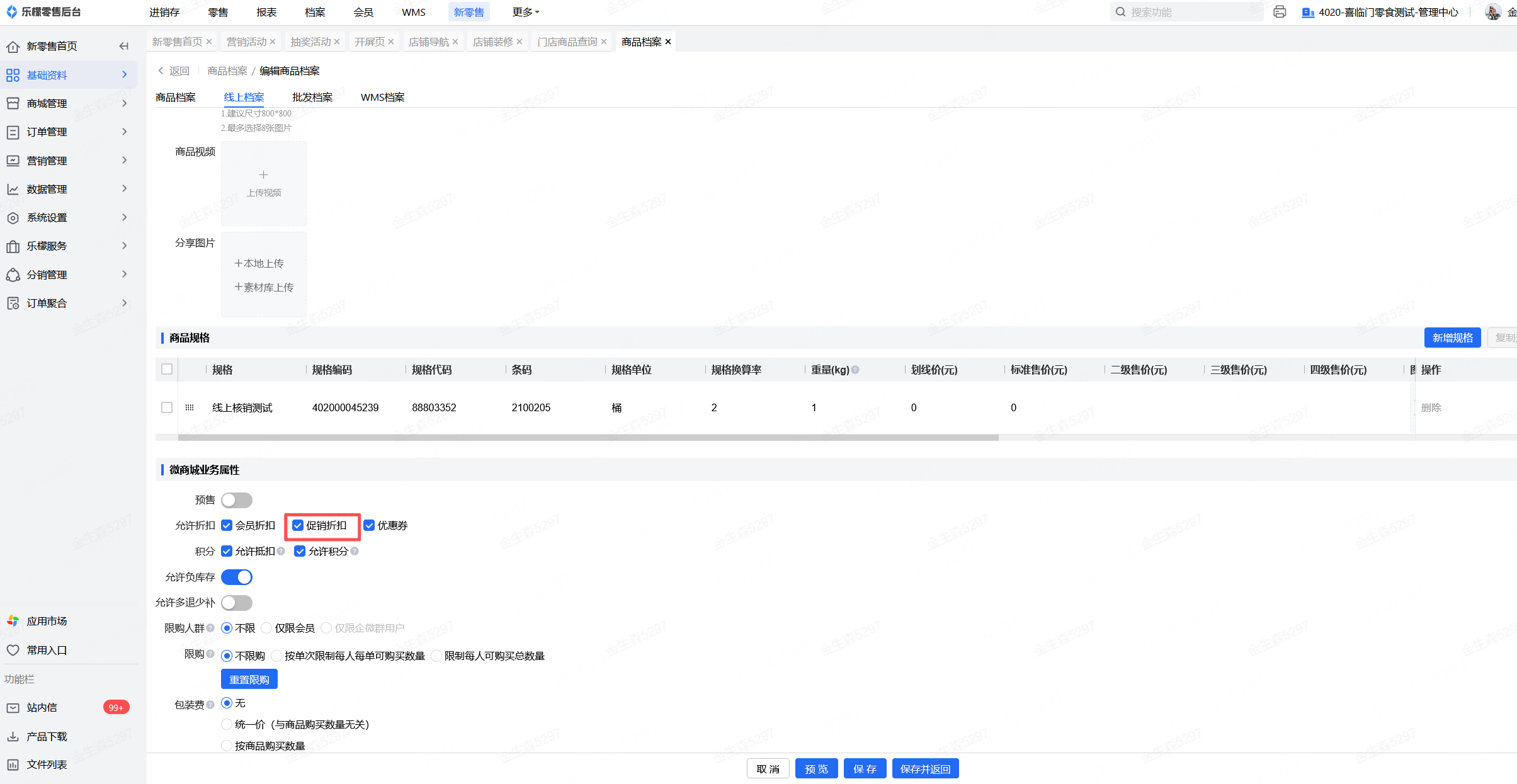1517x784 pixels.
Task: Open the 店铺装修 page tab
Action: tap(492, 42)
